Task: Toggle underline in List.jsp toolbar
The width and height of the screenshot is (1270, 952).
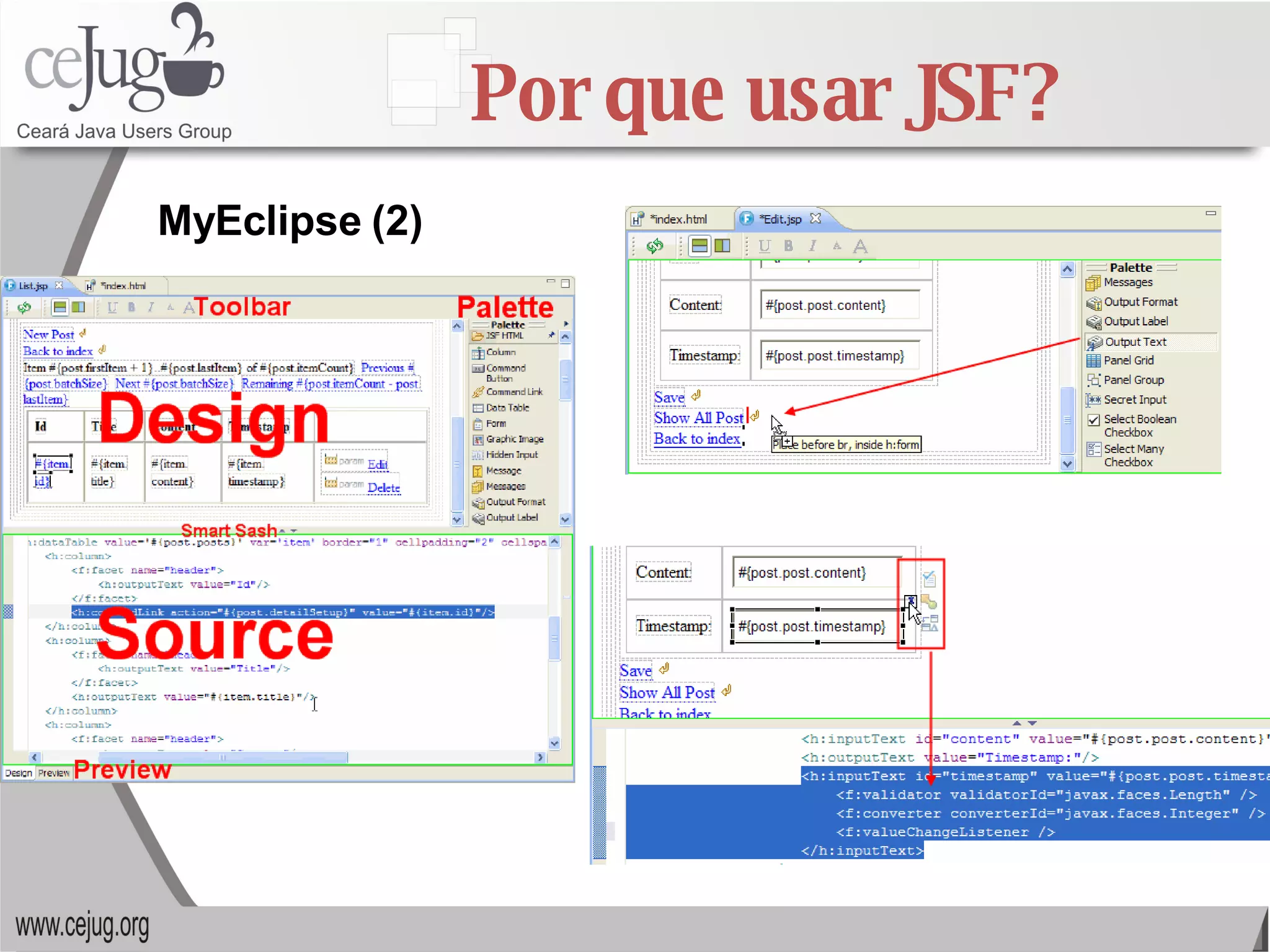Action: point(112,307)
